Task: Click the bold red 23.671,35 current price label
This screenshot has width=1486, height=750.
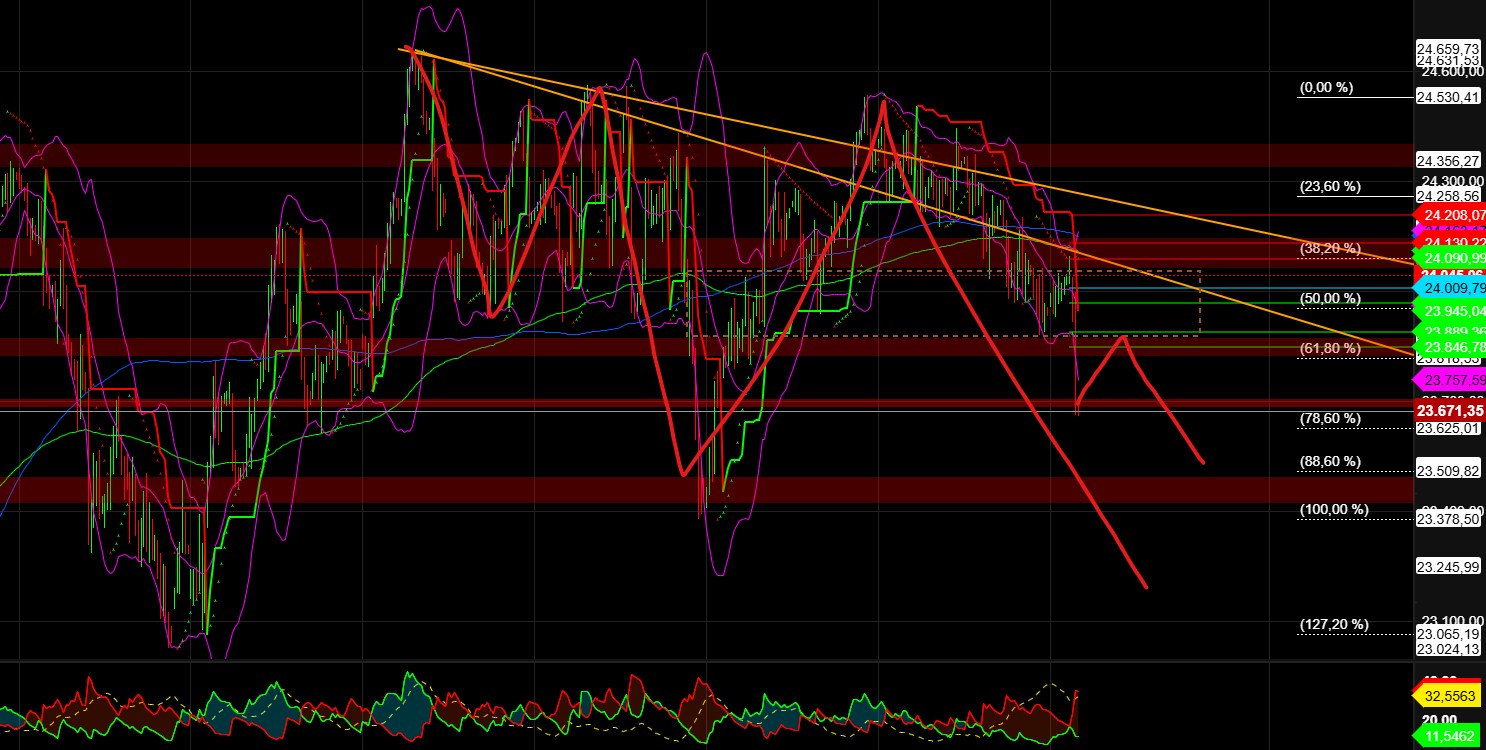Action: tap(1448, 411)
